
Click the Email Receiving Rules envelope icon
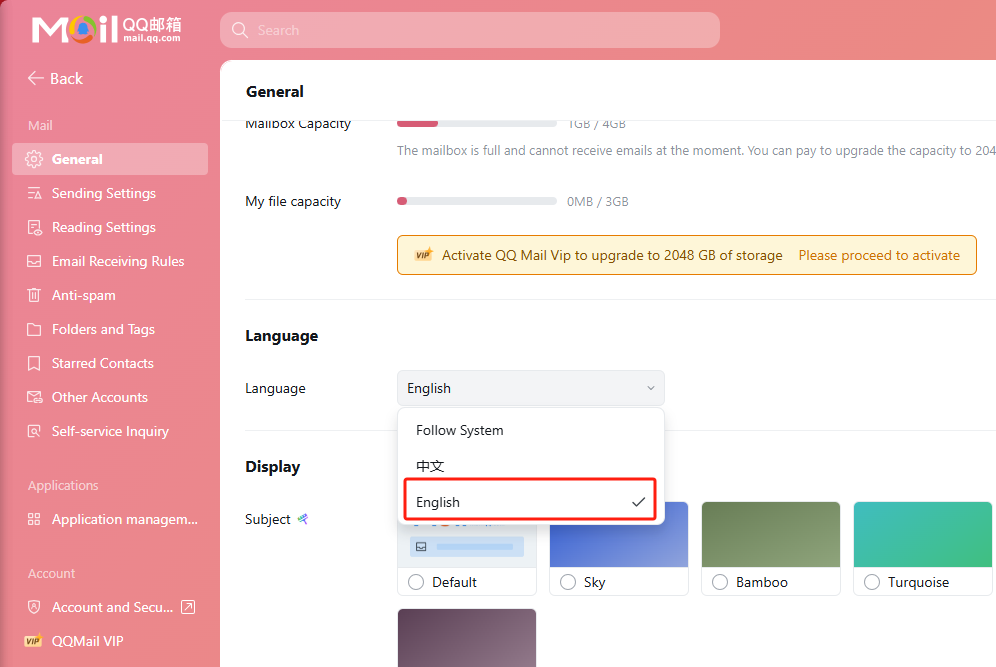point(34,261)
